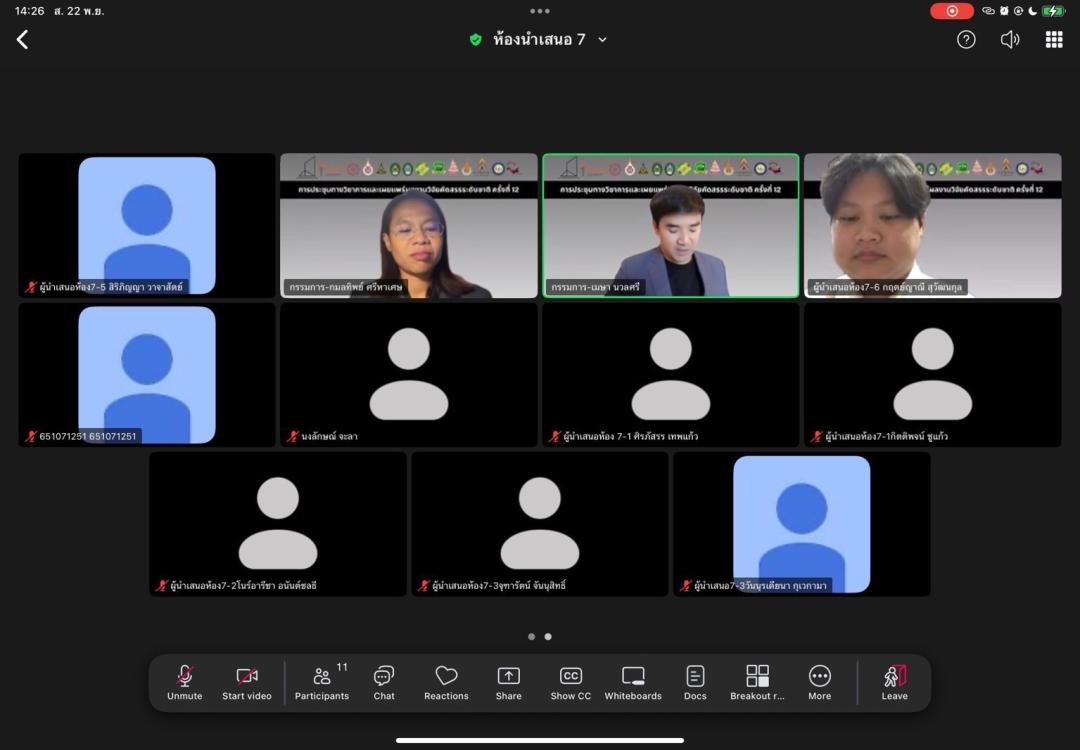Show CC closed captions
This screenshot has width=1080, height=750.
tap(570, 683)
